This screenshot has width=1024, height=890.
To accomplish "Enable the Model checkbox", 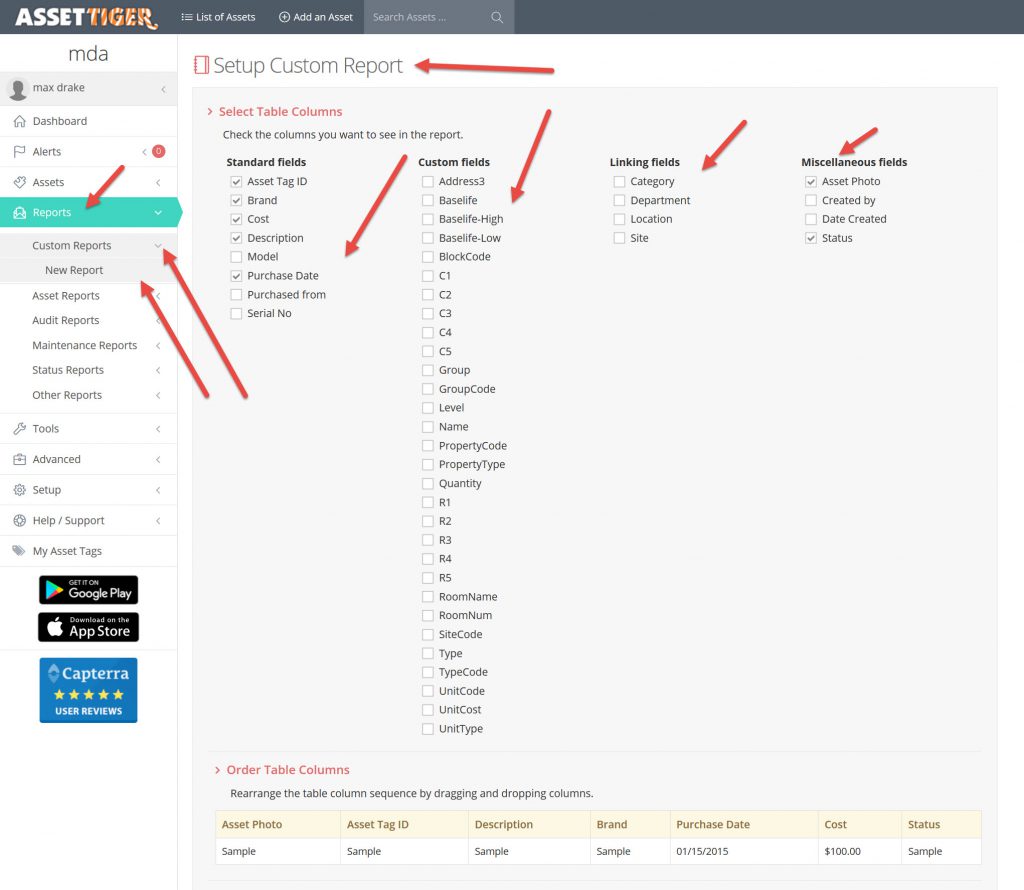I will [x=236, y=257].
